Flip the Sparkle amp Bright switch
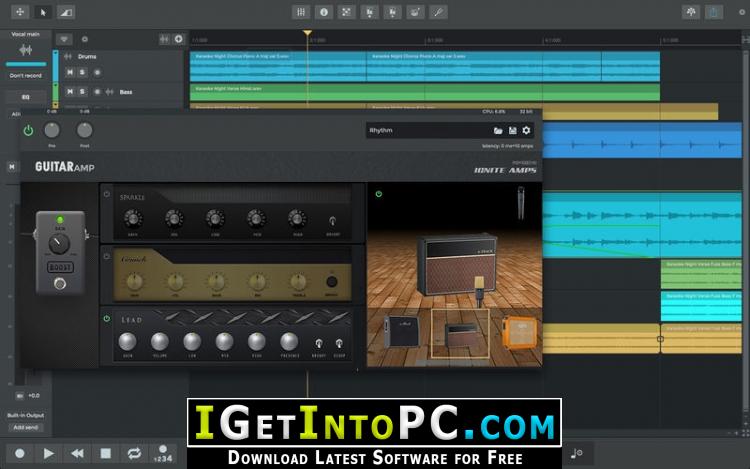Viewport: 750px width, 469px height. (332, 221)
